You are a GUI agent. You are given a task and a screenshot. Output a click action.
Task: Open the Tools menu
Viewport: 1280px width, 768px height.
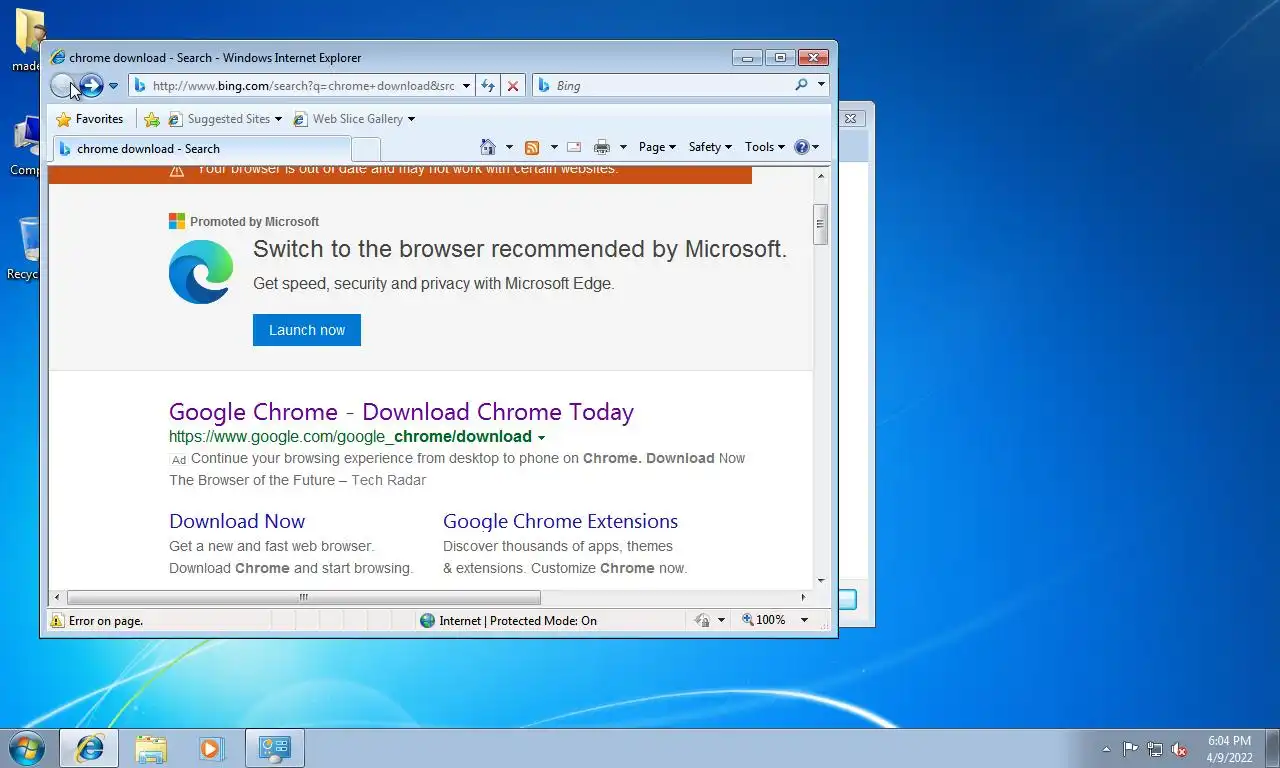point(765,147)
